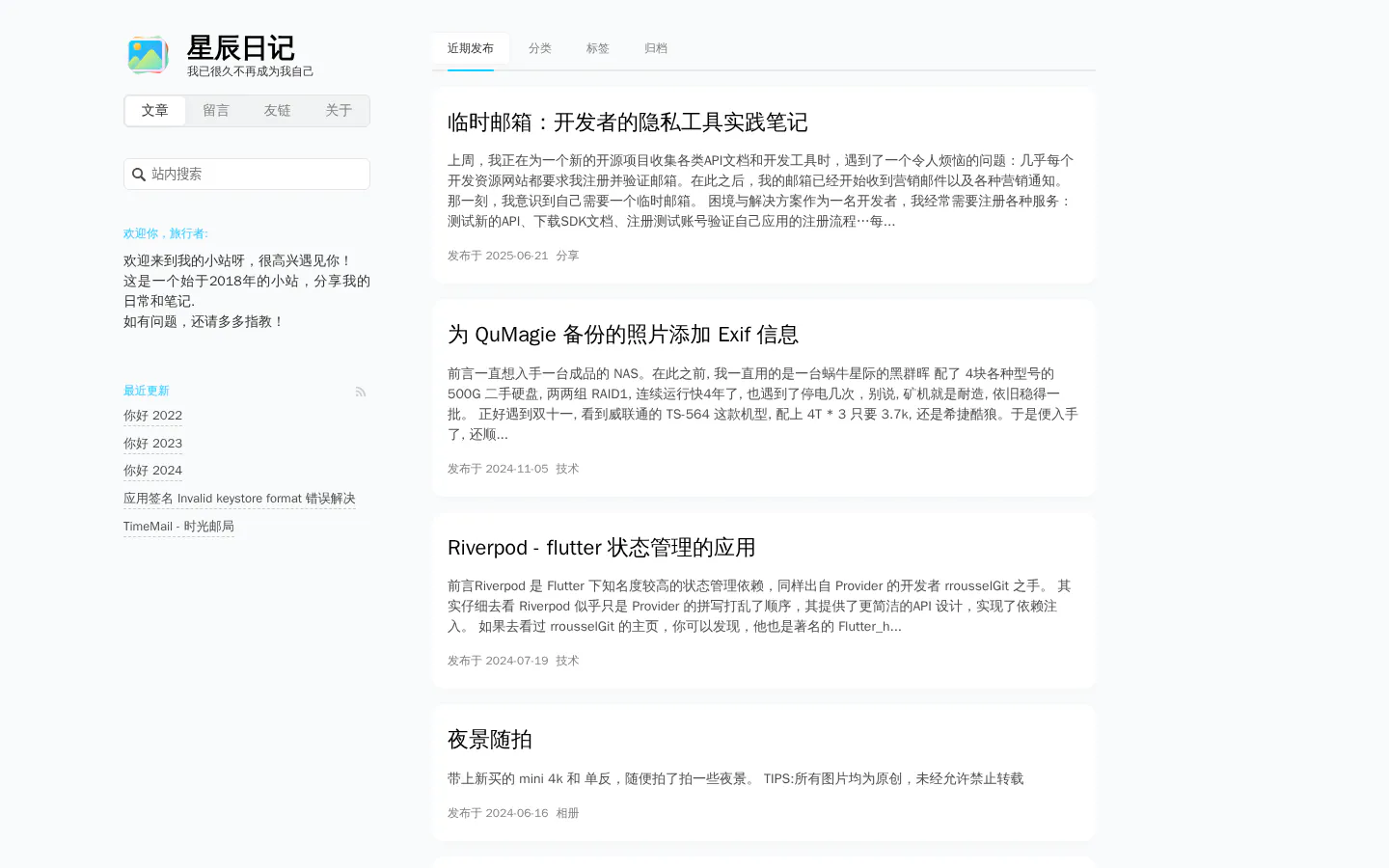Screen dimensions: 1389x868
Task: Click the search magnifier icon
Action: pos(139,175)
